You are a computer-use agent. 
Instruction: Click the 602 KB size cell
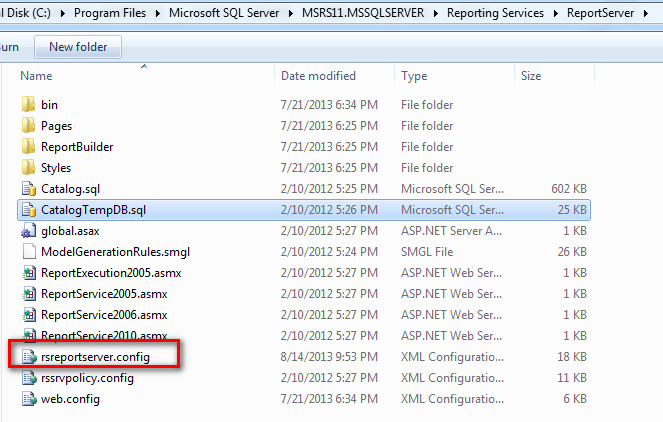(x=569, y=189)
